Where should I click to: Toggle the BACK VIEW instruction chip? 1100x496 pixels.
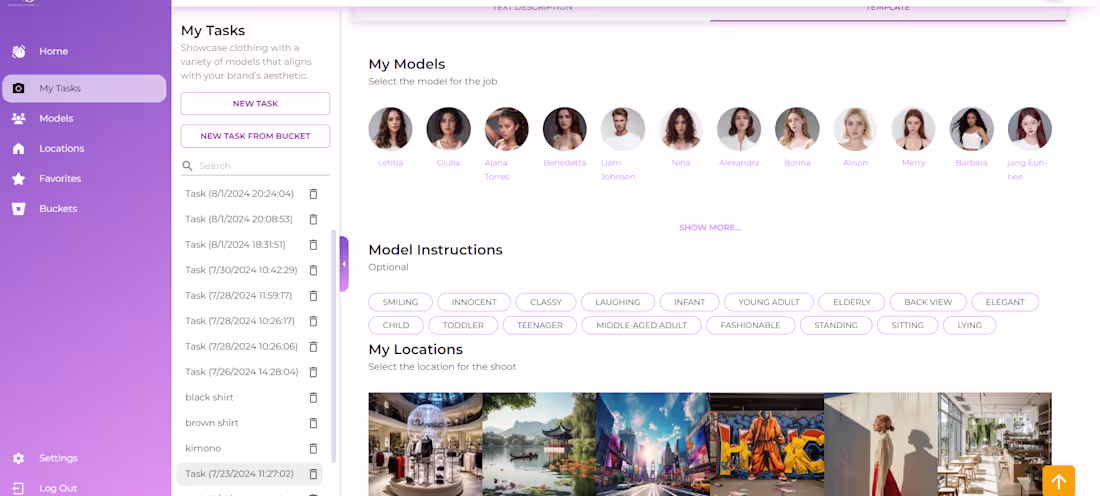pos(928,302)
